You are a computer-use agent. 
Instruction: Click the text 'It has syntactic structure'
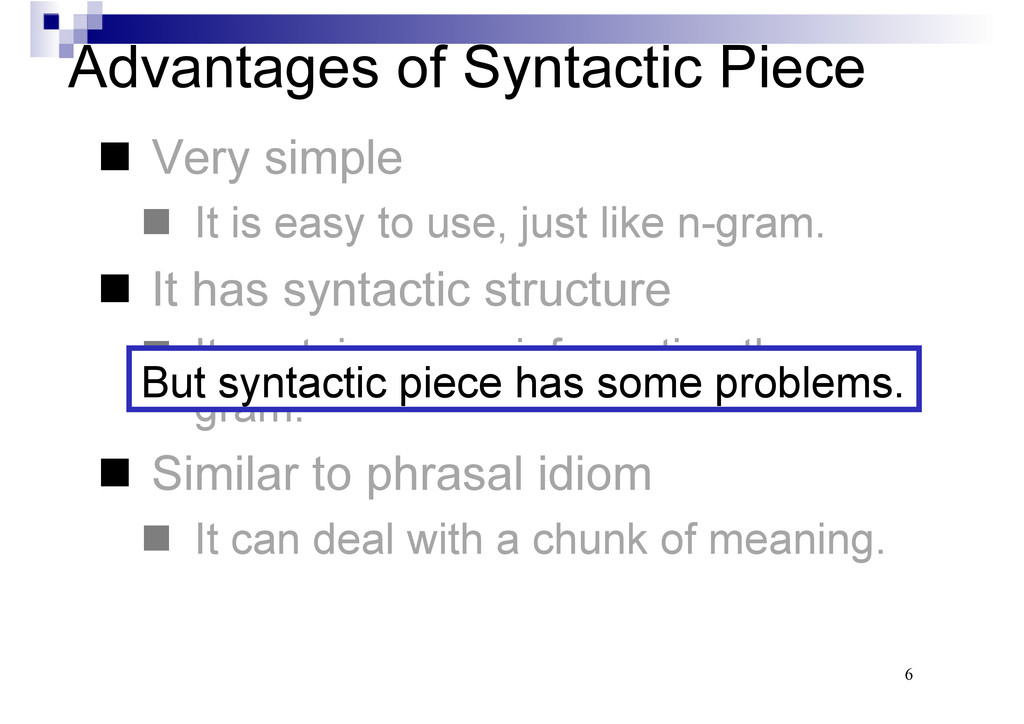click(411, 290)
